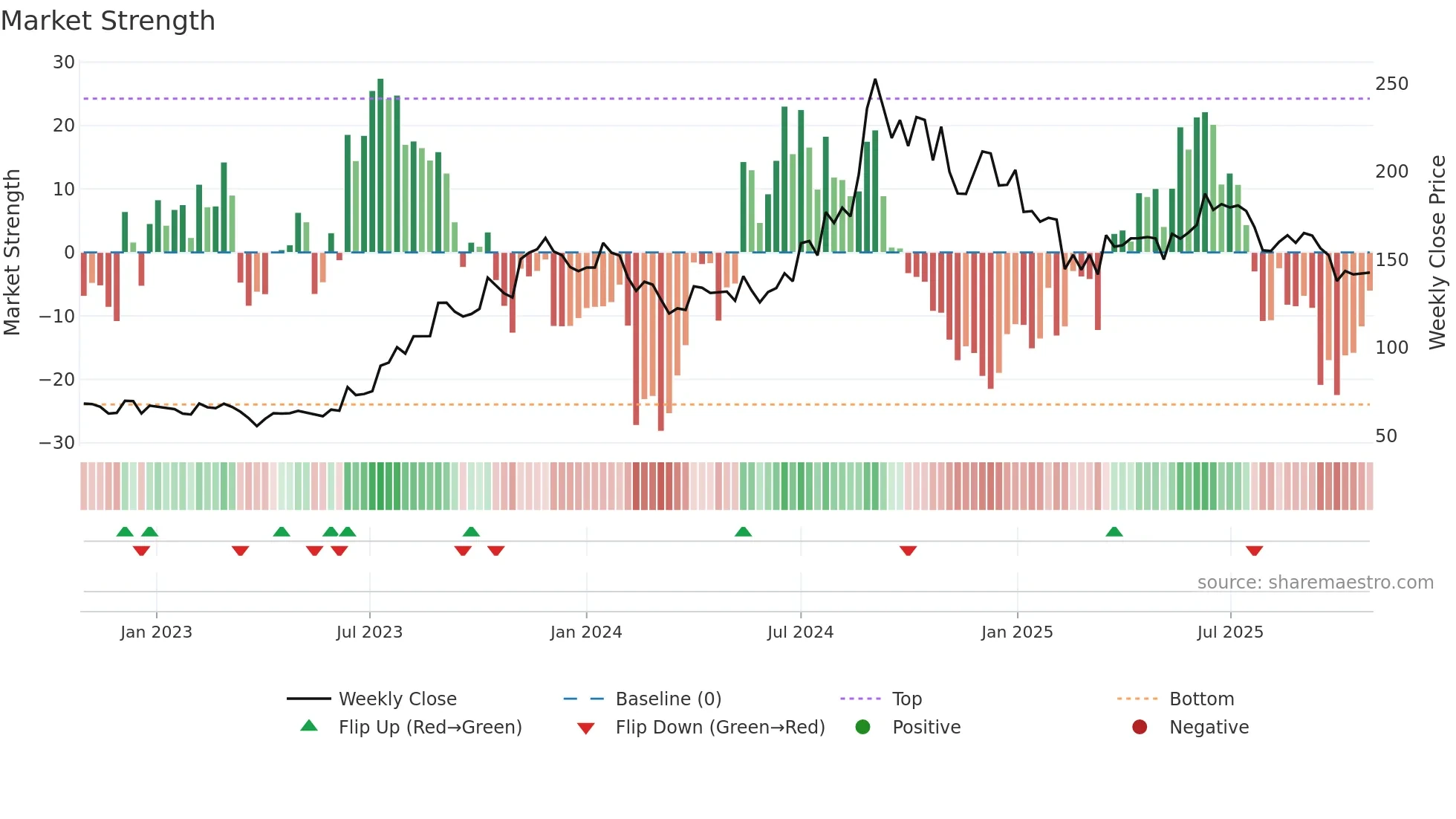
Task: Click the Market Strength chart title
Action: point(108,21)
